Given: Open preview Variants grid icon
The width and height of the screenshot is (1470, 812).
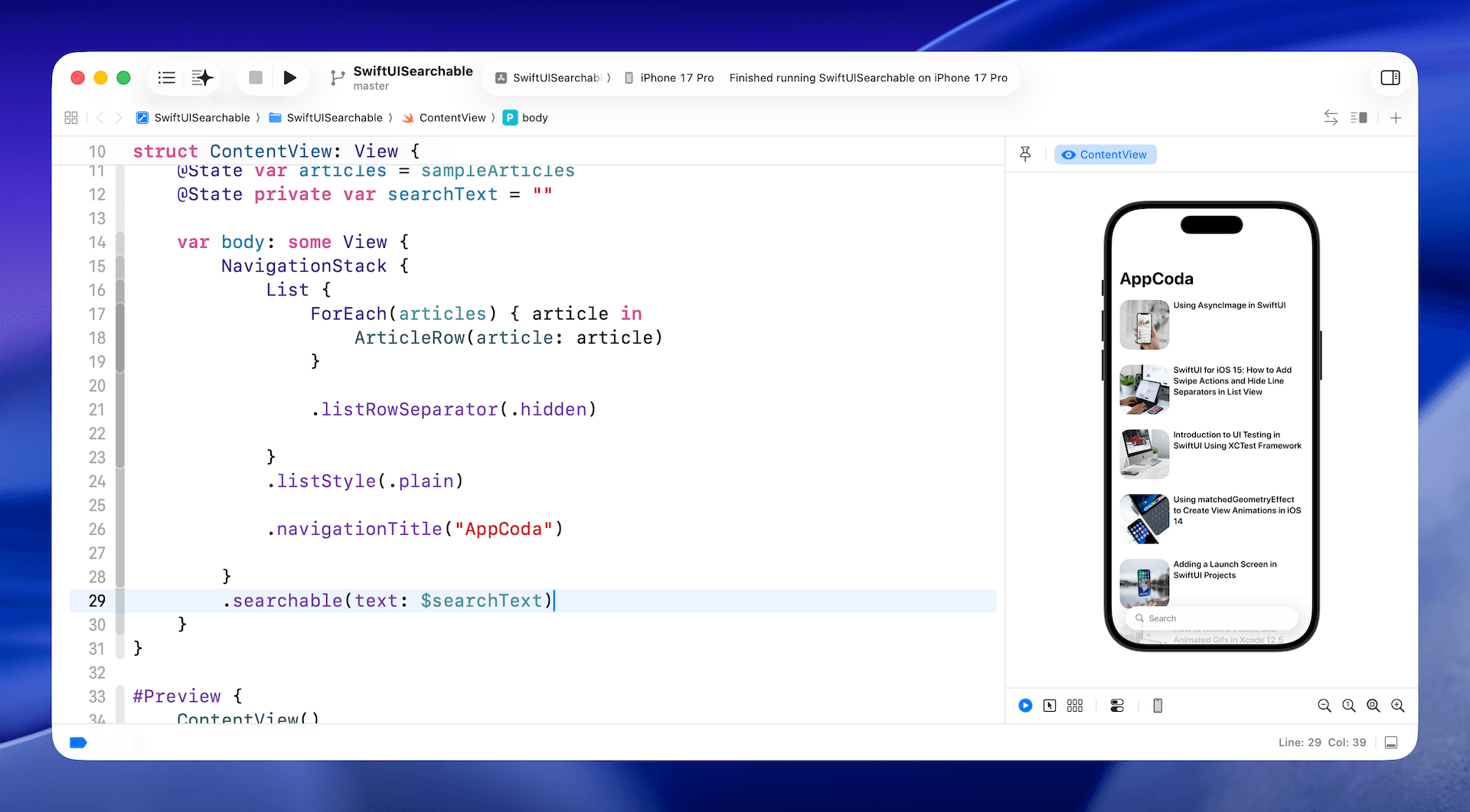Looking at the screenshot, I should click(x=1075, y=706).
